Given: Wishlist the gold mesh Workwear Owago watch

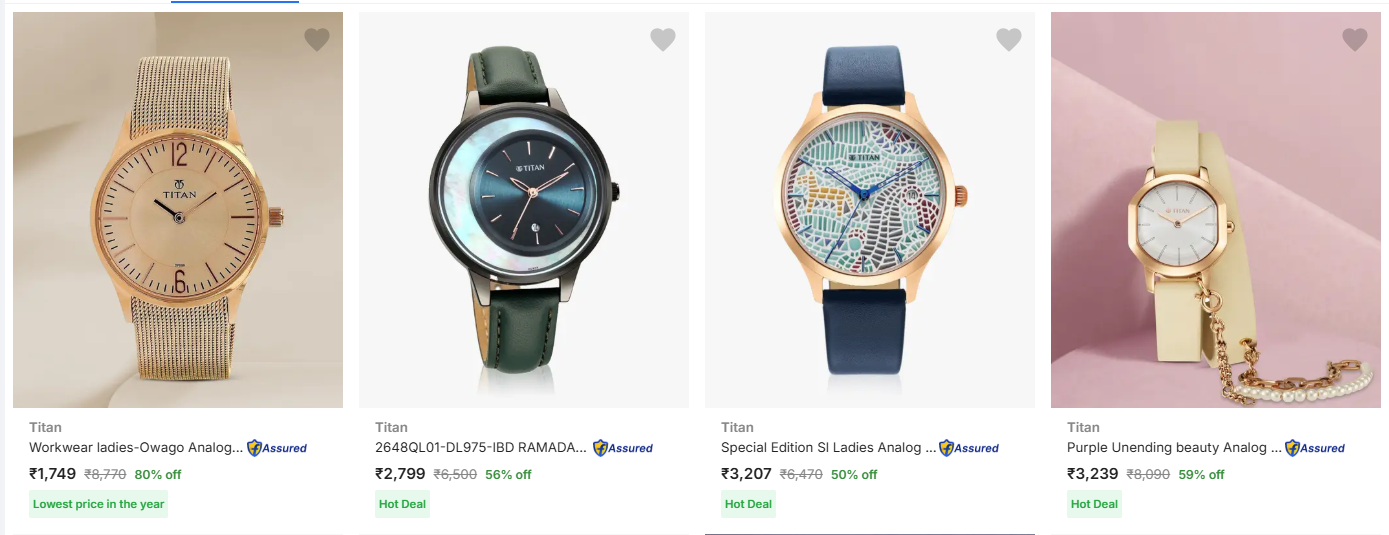Looking at the screenshot, I should (317, 40).
